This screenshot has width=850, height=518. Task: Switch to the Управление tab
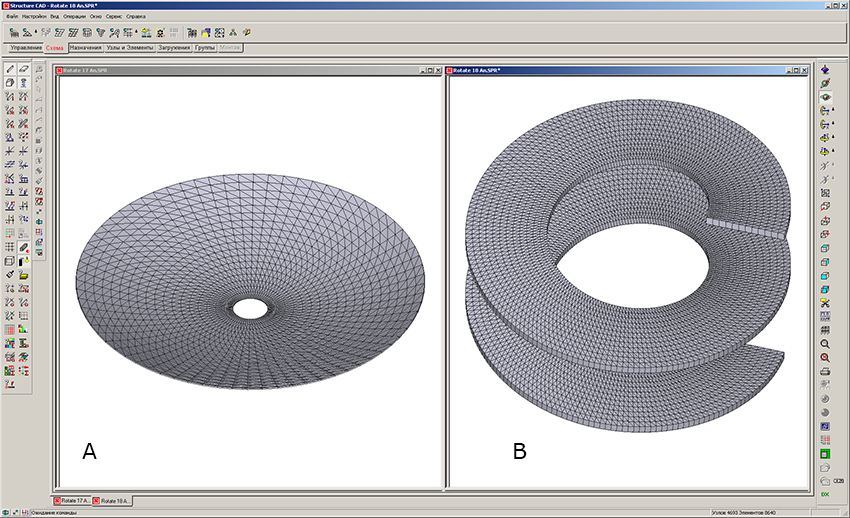[26, 48]
